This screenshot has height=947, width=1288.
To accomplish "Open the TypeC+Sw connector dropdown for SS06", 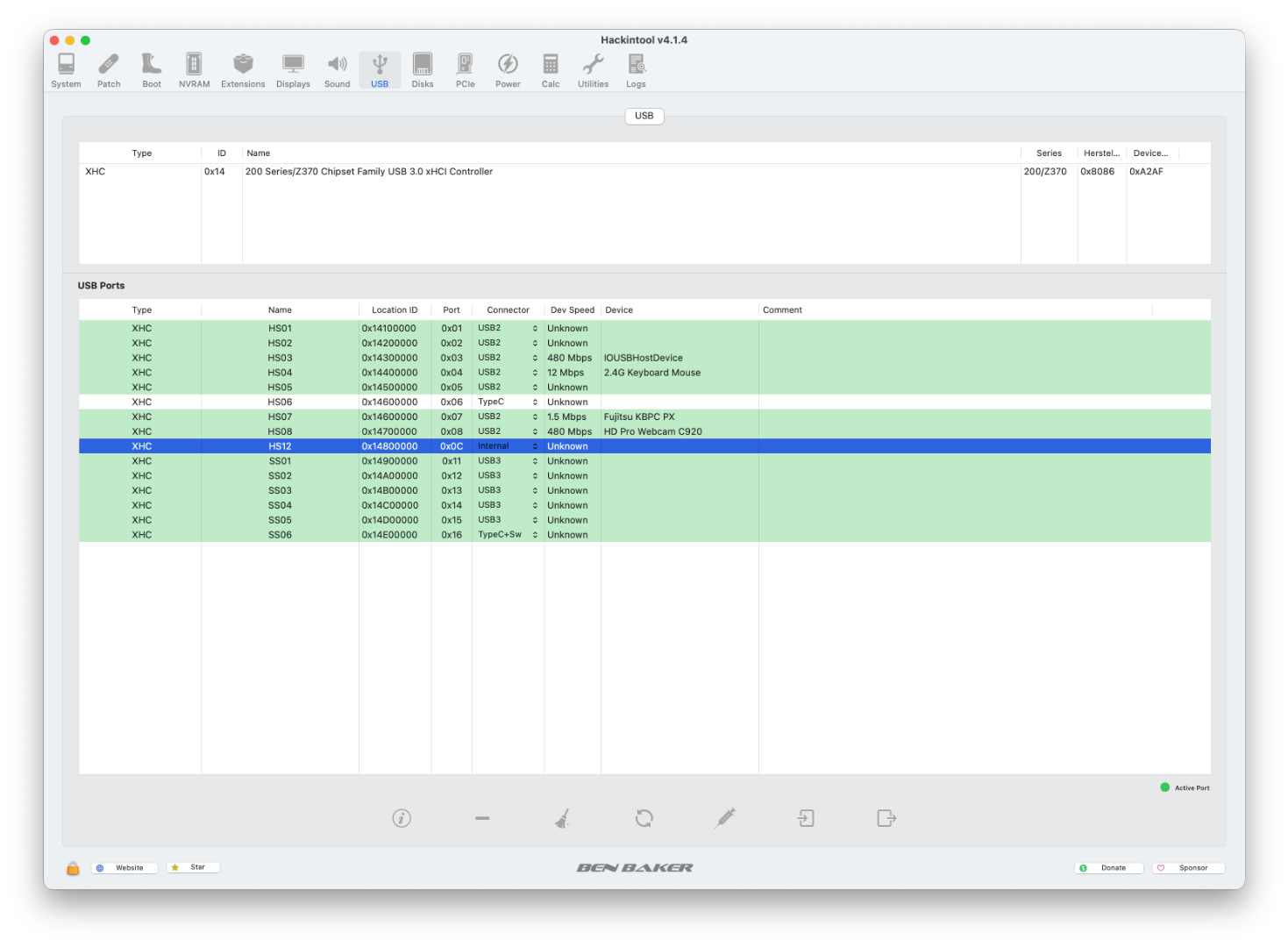I will pyautogui.click(x=508, y=535).
